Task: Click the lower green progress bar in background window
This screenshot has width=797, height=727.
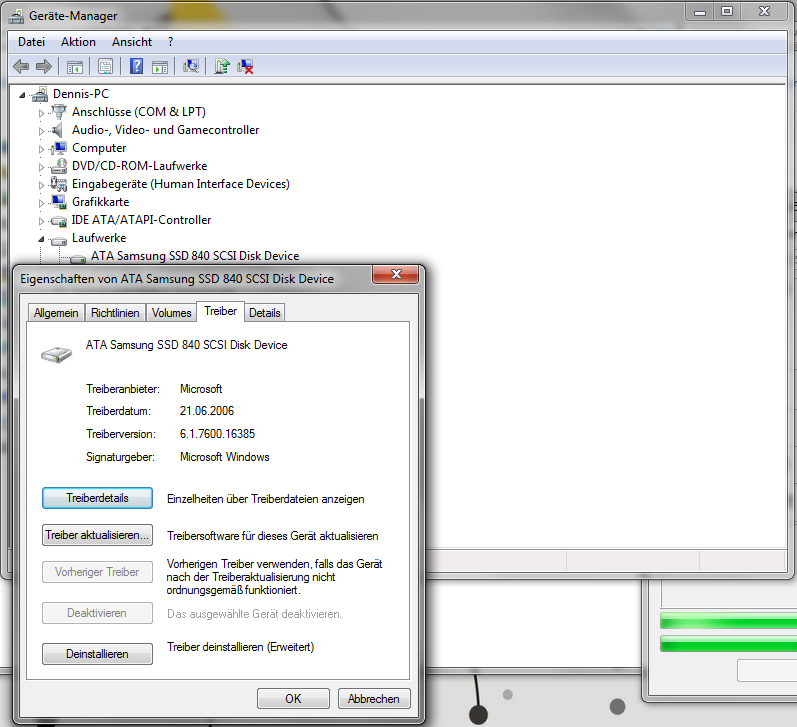Action: [728, 644]
